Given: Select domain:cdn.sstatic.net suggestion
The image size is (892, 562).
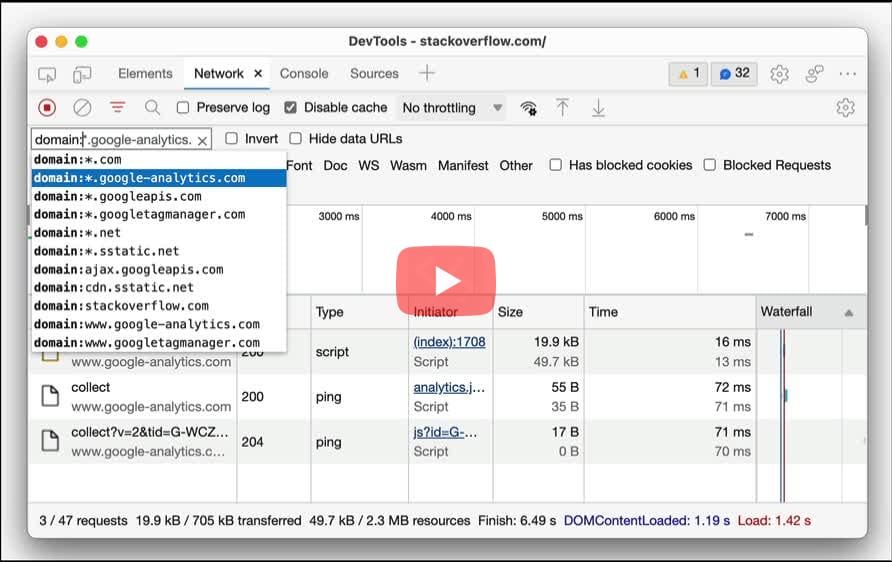Looking at the screenshot, I should 159,287.
